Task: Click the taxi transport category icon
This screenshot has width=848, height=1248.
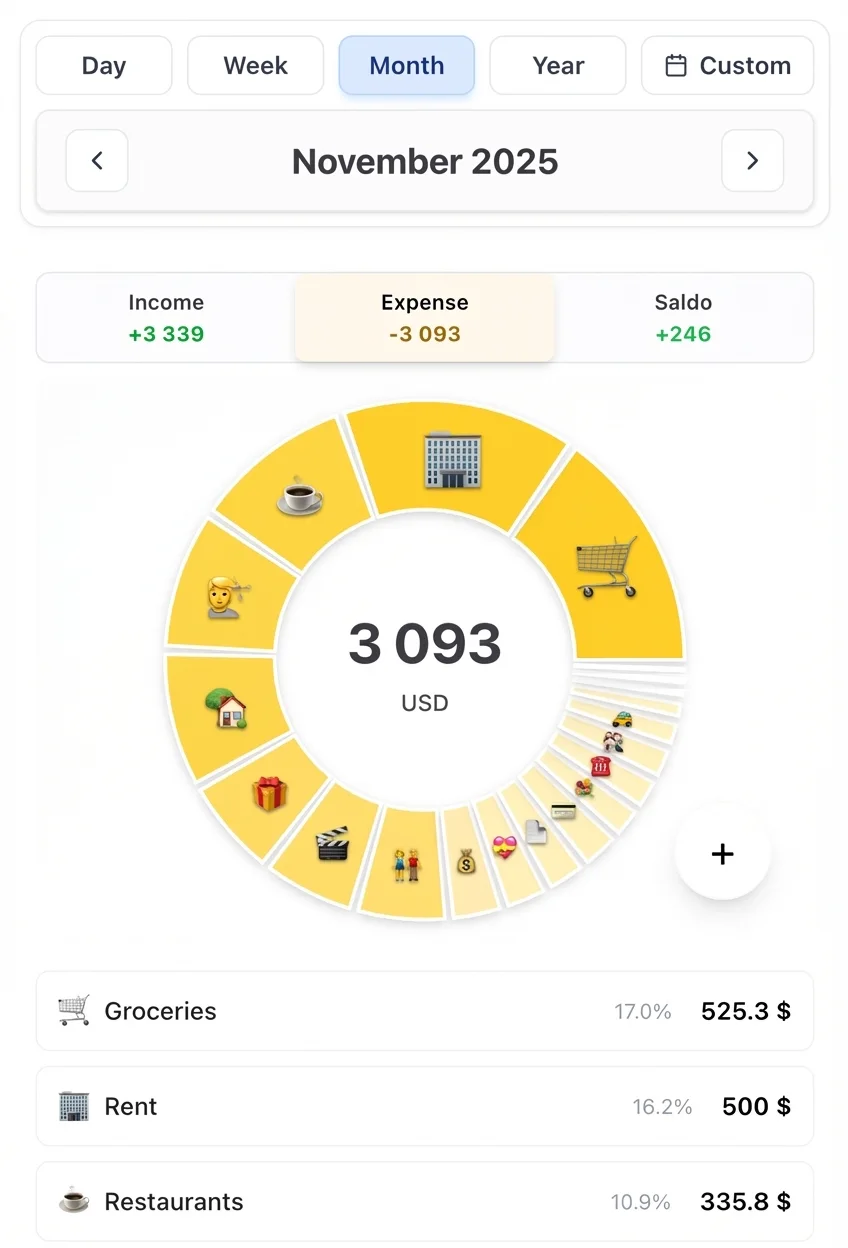Action: click(x=620, y=718)
